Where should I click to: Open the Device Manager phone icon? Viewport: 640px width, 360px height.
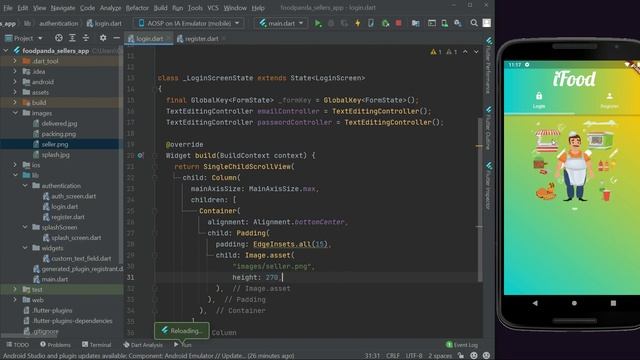pyautogui.click(x=444, y=23)
